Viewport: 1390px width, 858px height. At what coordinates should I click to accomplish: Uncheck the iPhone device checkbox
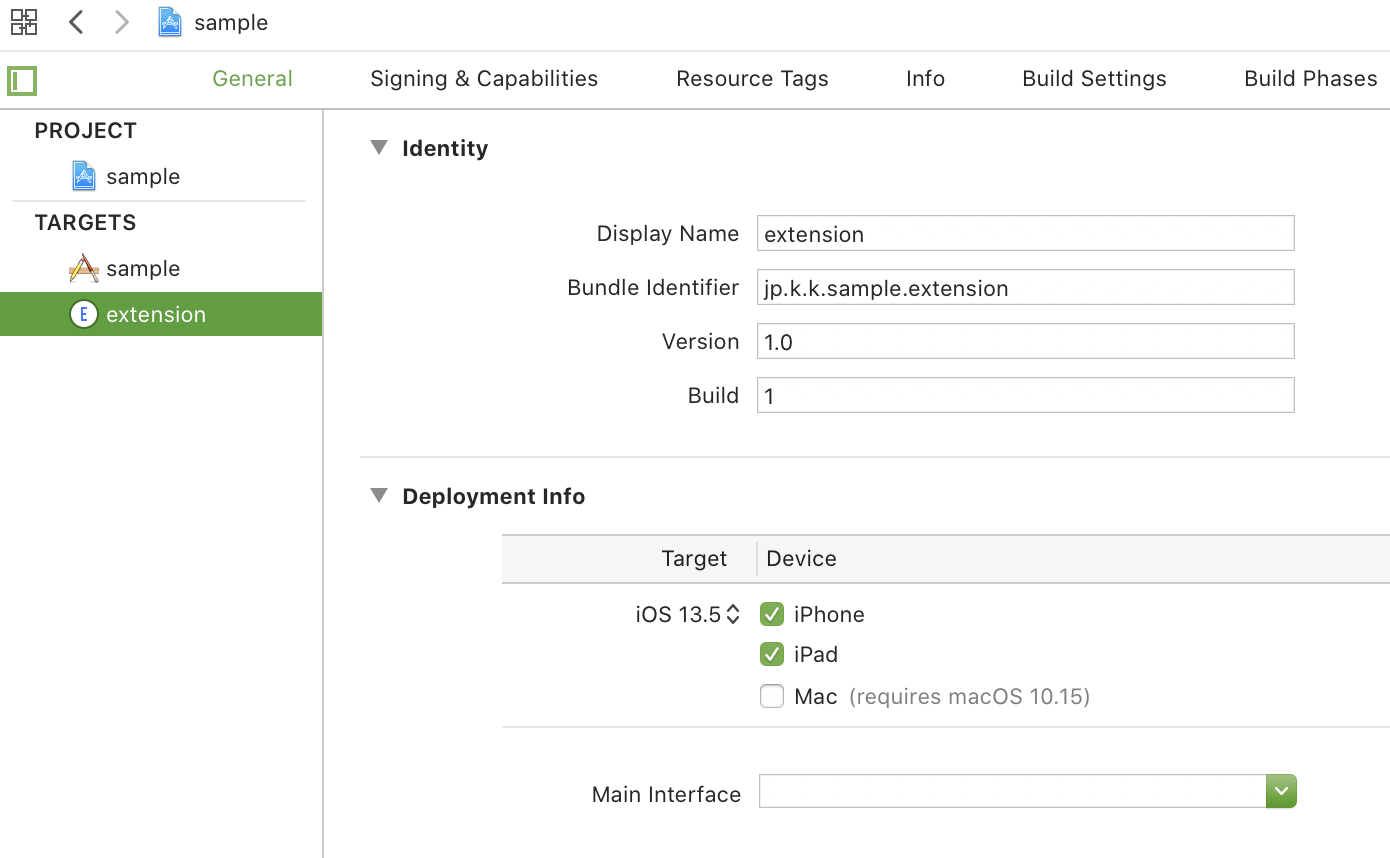coord(772,614)
